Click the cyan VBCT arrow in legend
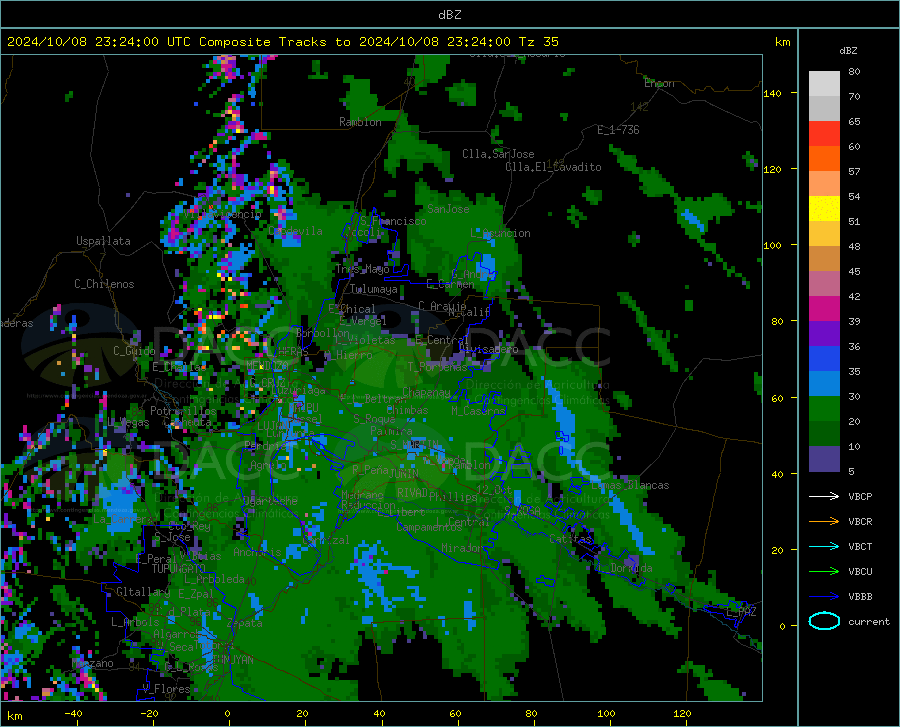Viewport: 900px width, 727px height. click(x=824, y=546)
